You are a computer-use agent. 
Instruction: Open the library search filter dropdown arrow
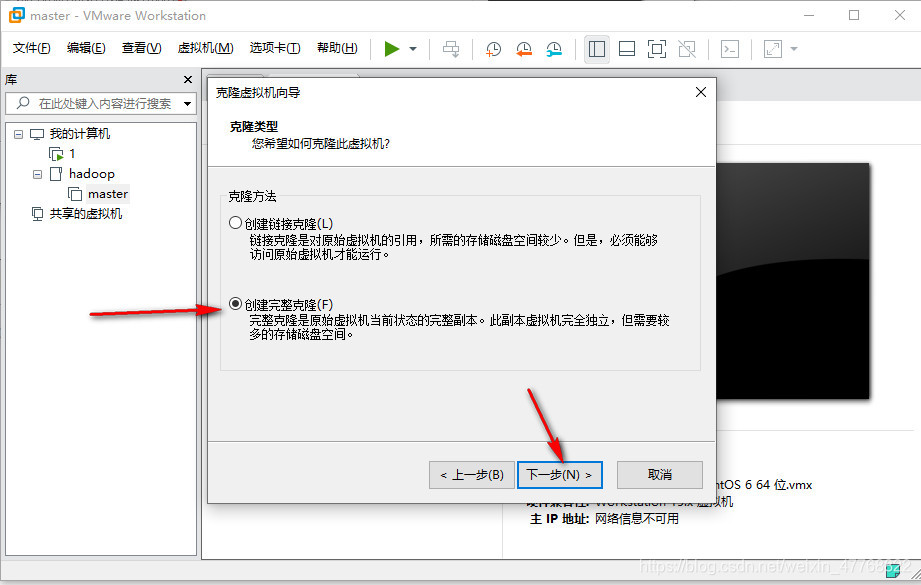(x=187, y=104)
